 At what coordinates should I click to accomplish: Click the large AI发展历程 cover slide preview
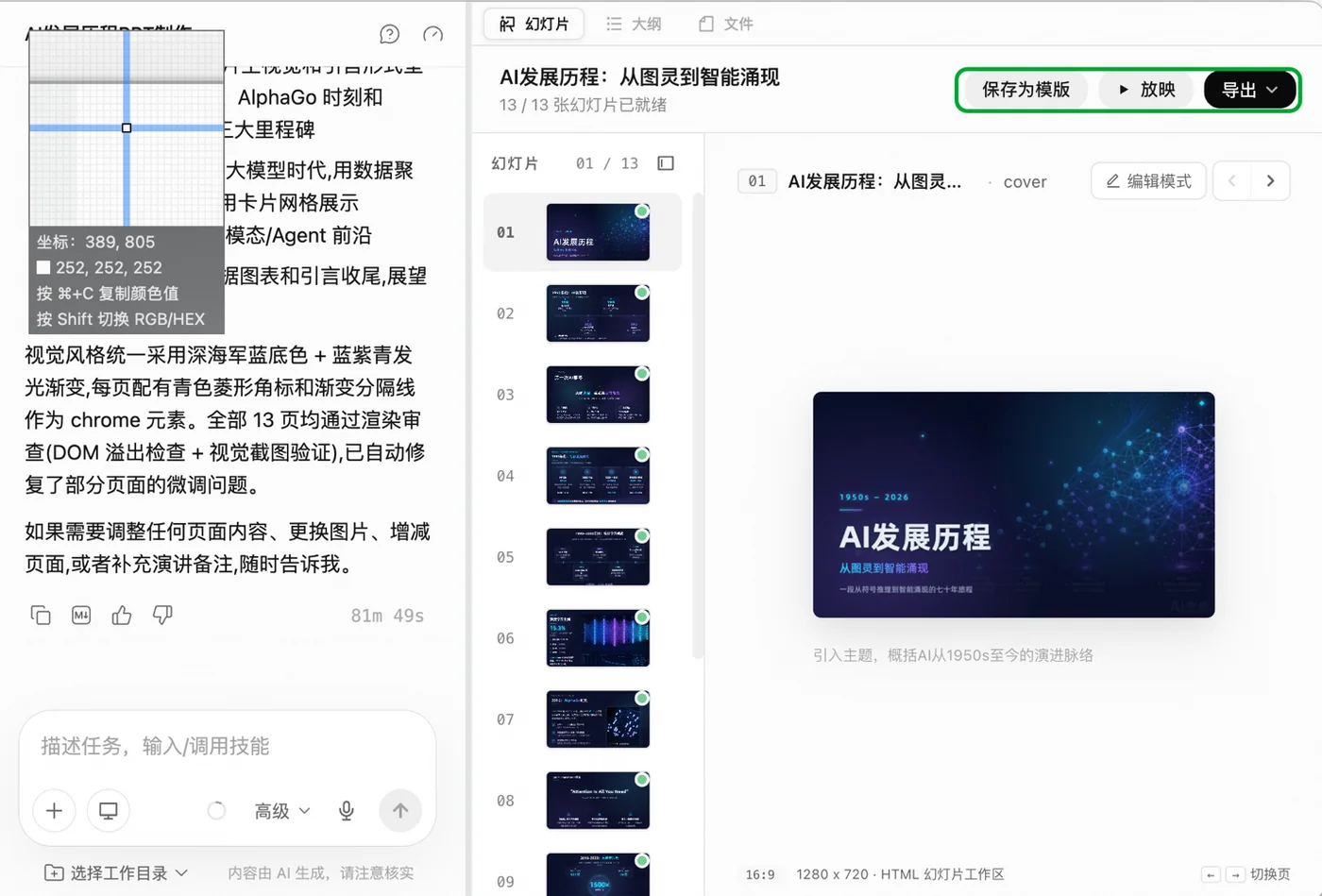(x=1013, y=504)
